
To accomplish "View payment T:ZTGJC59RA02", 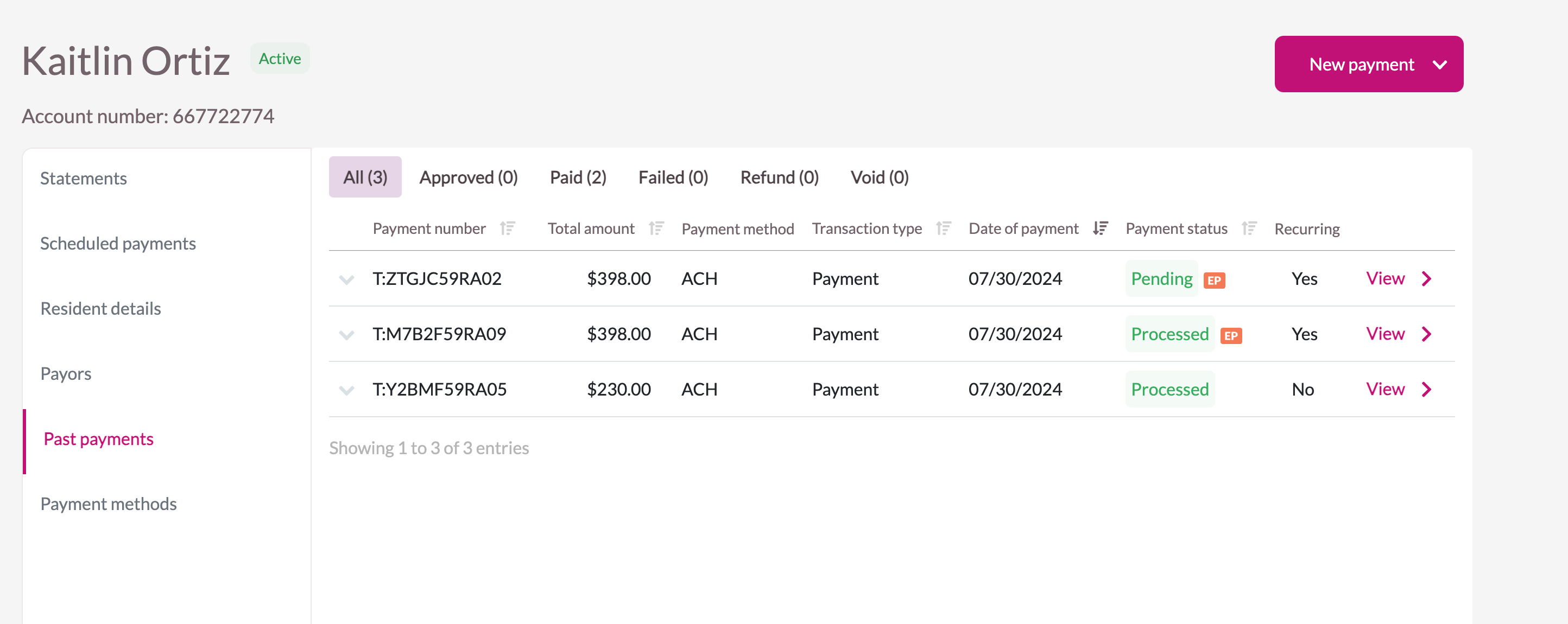I will click(1385, 278).
